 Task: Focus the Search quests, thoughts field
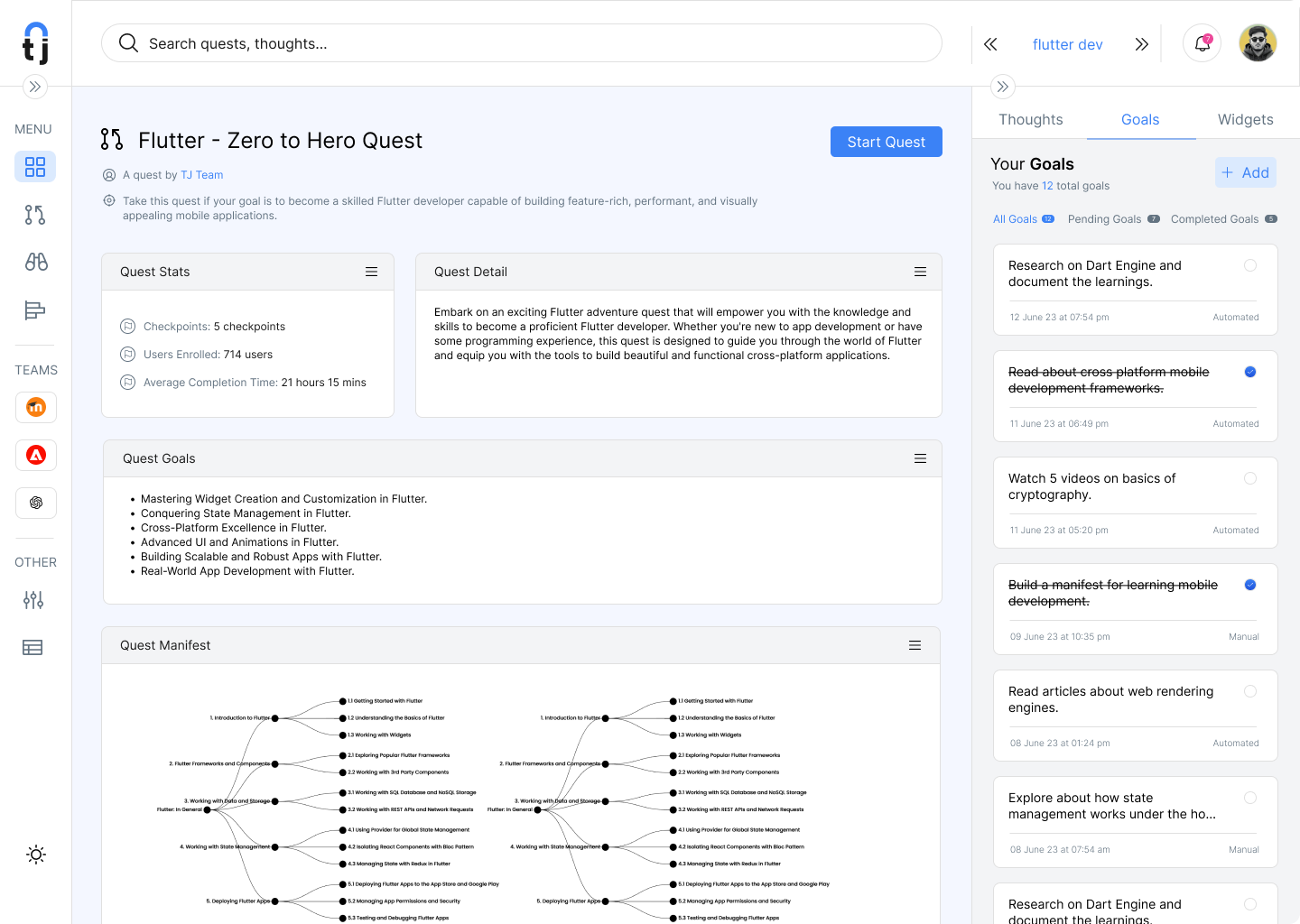(x=522, y=43)
